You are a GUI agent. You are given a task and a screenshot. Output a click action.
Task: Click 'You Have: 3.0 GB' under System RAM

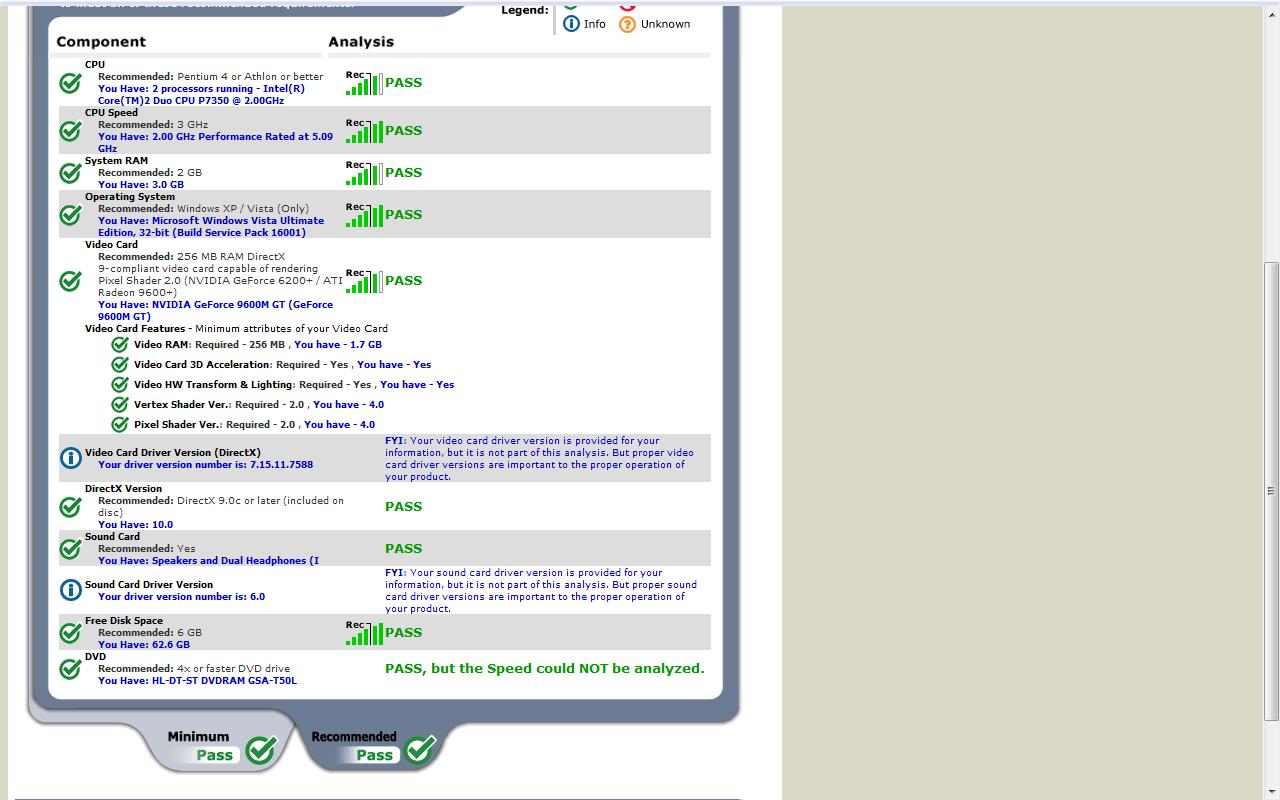tap(141, 185)
